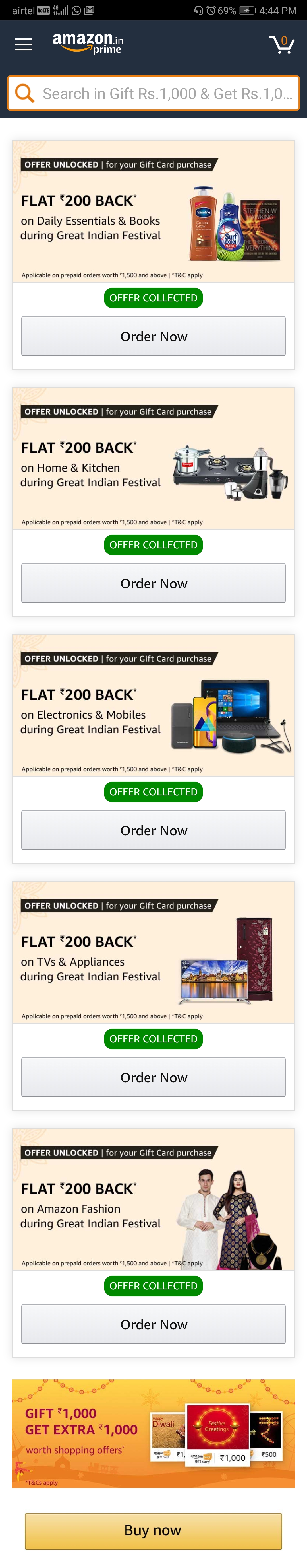The height and width of the screenshot is (1568, 307).
Task: Tap the Amazon.in prime logo
Action: [88, 43]
